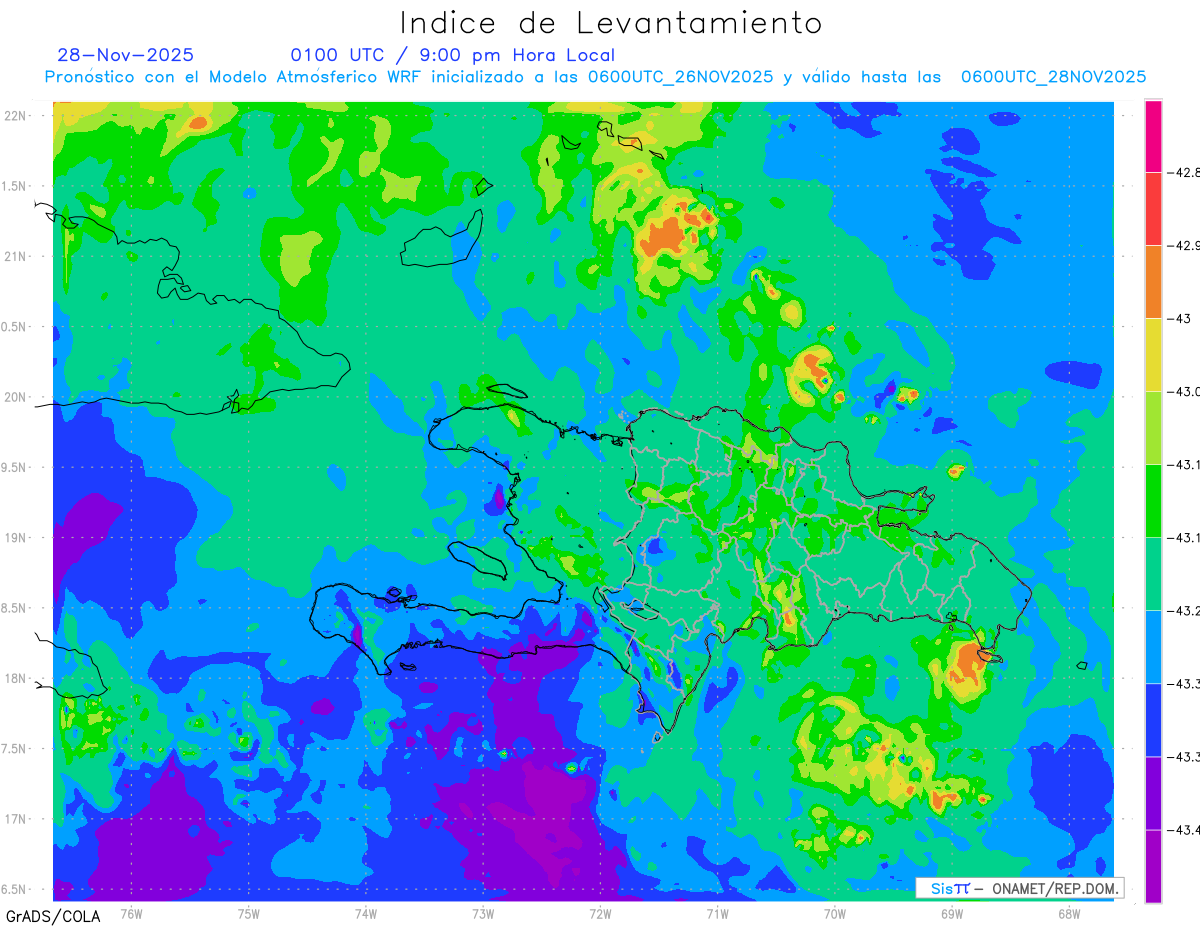Click the time '0100 UTC / 9:00 pm Hora Local'
1200x927 pixels.
coord(453,55)
